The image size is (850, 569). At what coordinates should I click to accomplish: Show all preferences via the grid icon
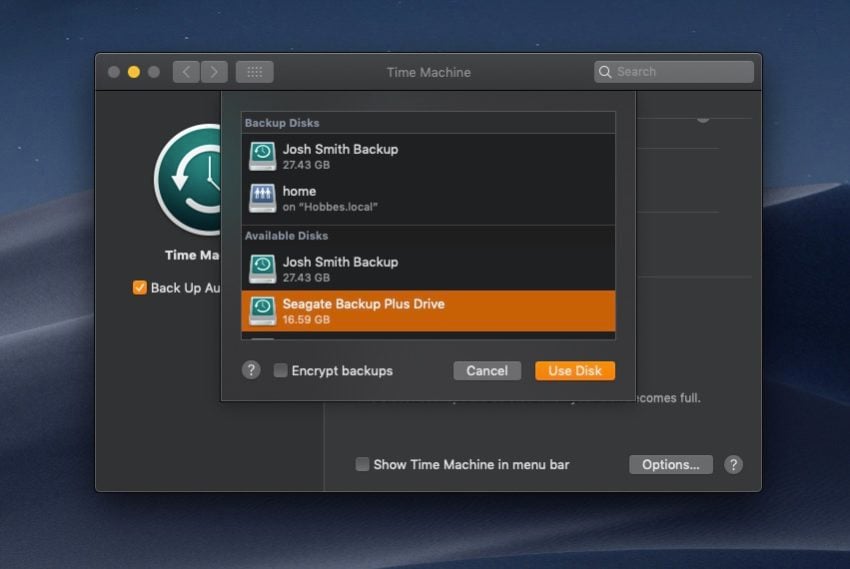(254, 72)
